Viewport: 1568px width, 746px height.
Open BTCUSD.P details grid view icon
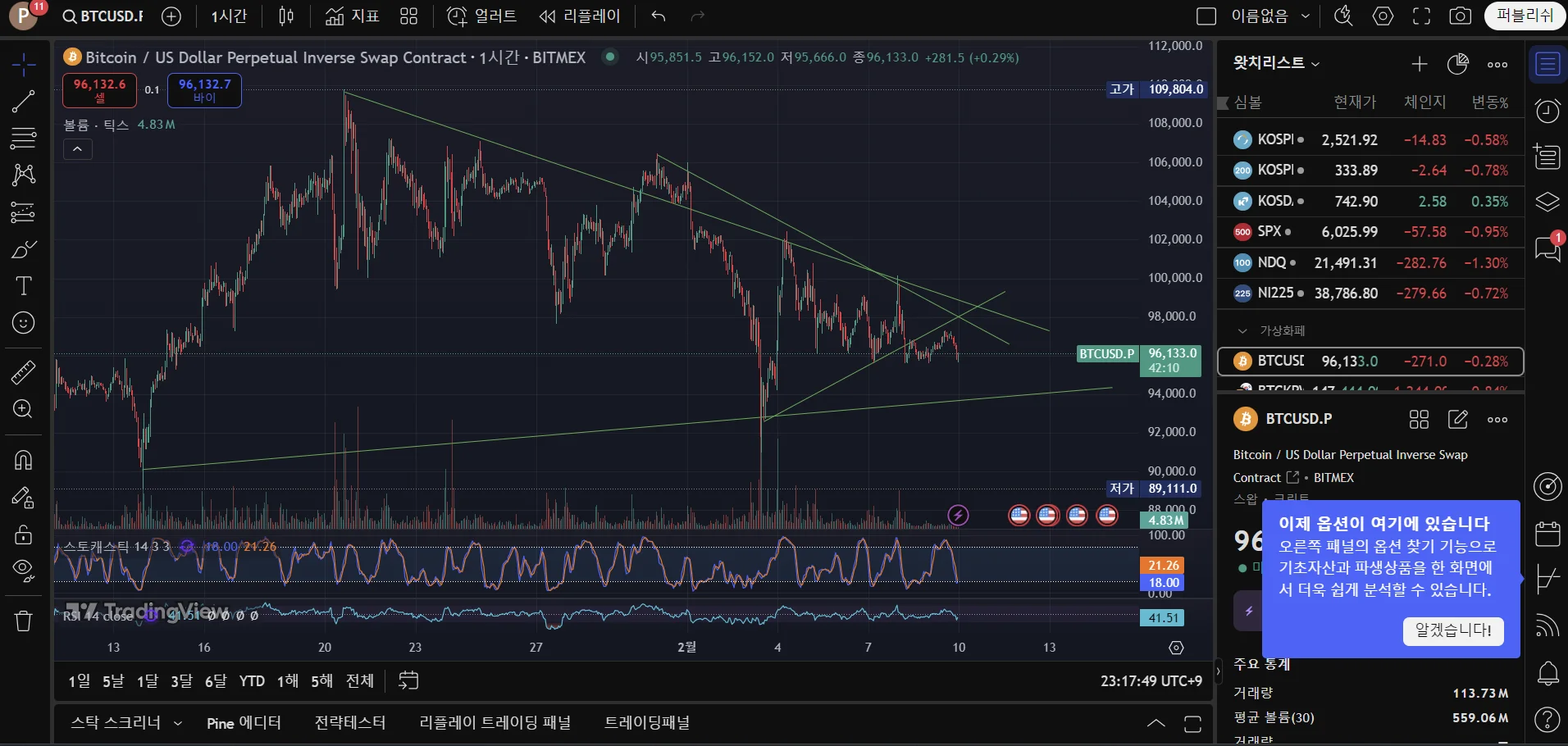[1419, 420]
